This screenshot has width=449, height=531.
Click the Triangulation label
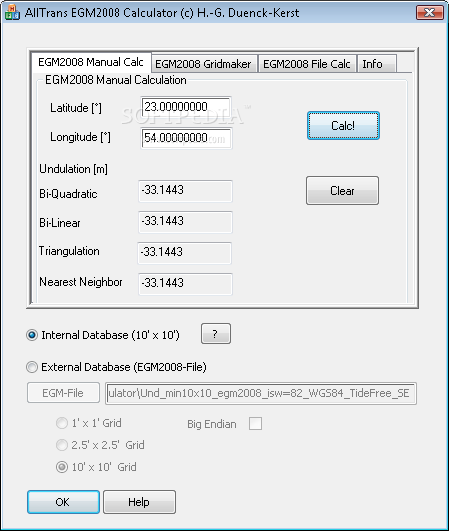click(69, 251)
